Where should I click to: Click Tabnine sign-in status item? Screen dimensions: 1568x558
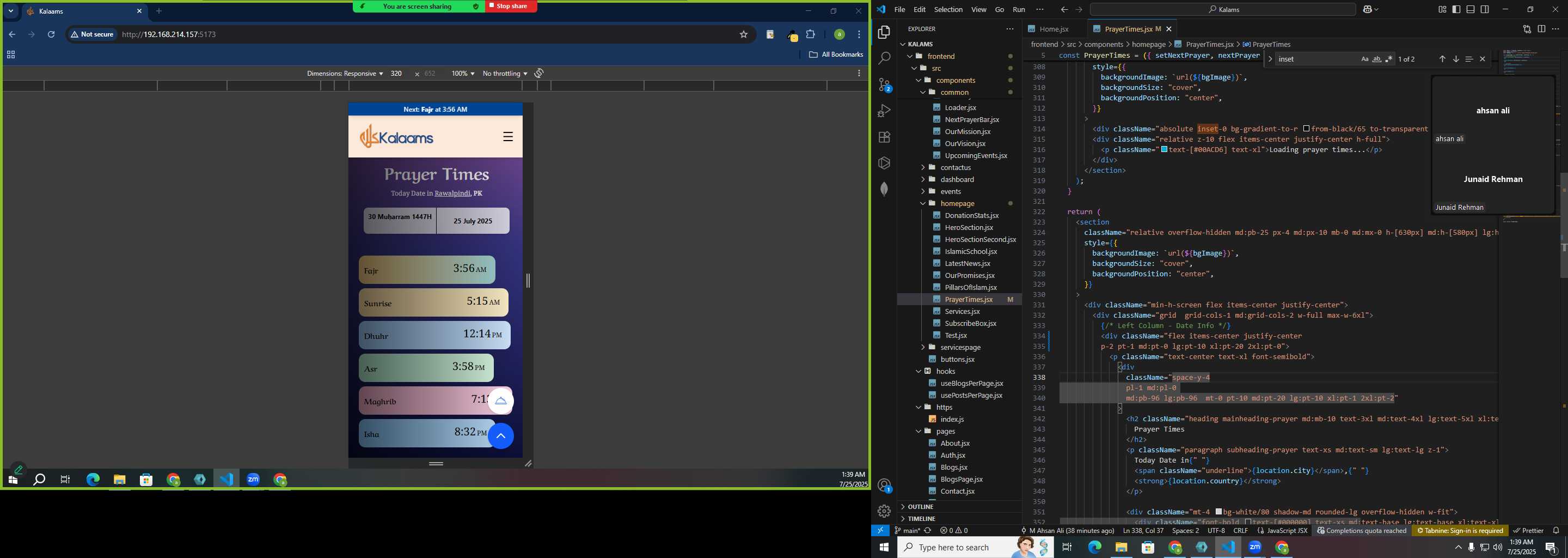tap(1460, 531)
